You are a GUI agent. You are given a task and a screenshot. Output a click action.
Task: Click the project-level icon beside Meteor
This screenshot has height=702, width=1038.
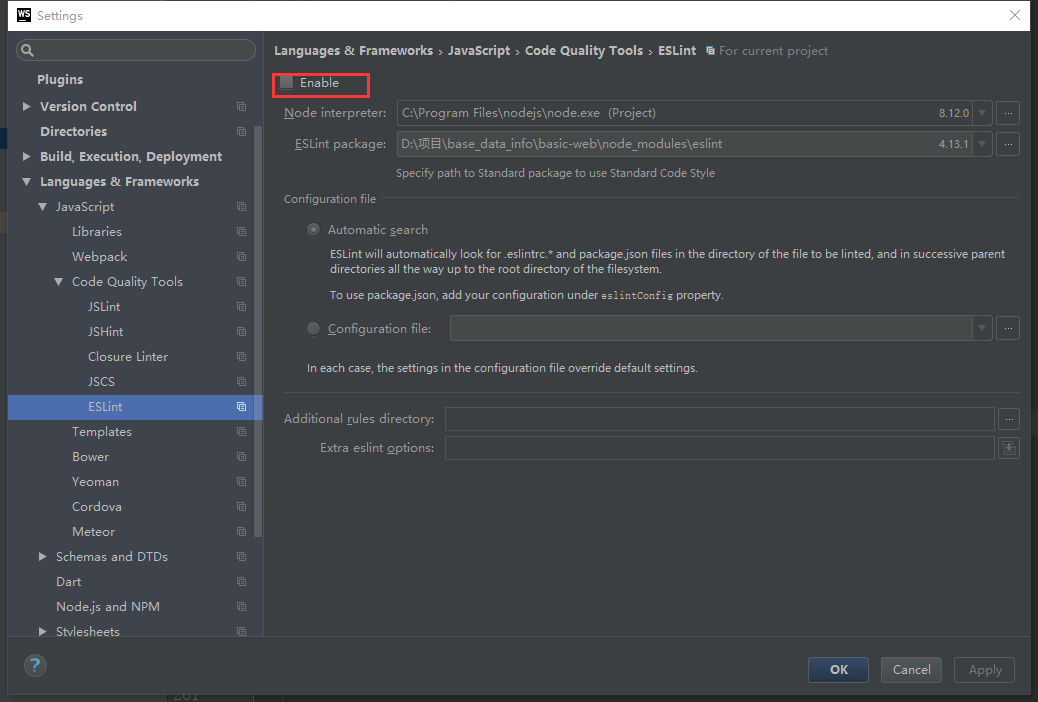pos(242,532)
